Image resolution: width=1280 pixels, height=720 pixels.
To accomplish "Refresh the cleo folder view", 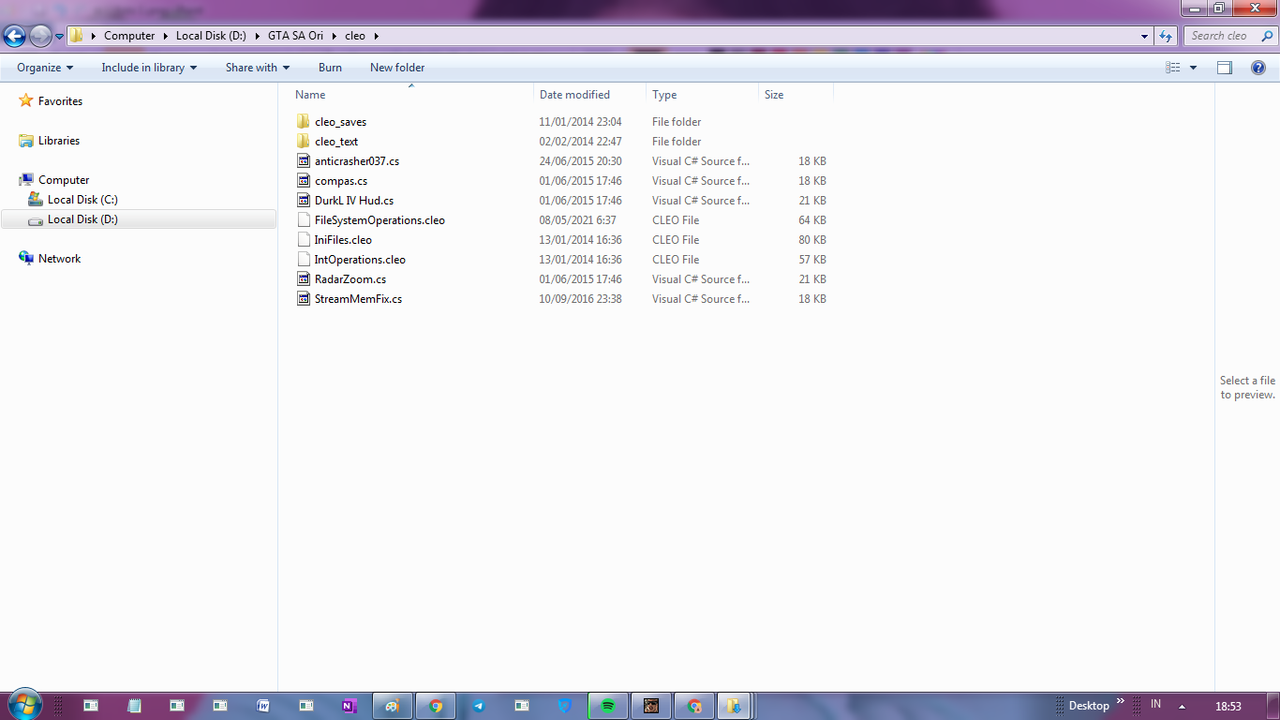I will (1166, 36).
